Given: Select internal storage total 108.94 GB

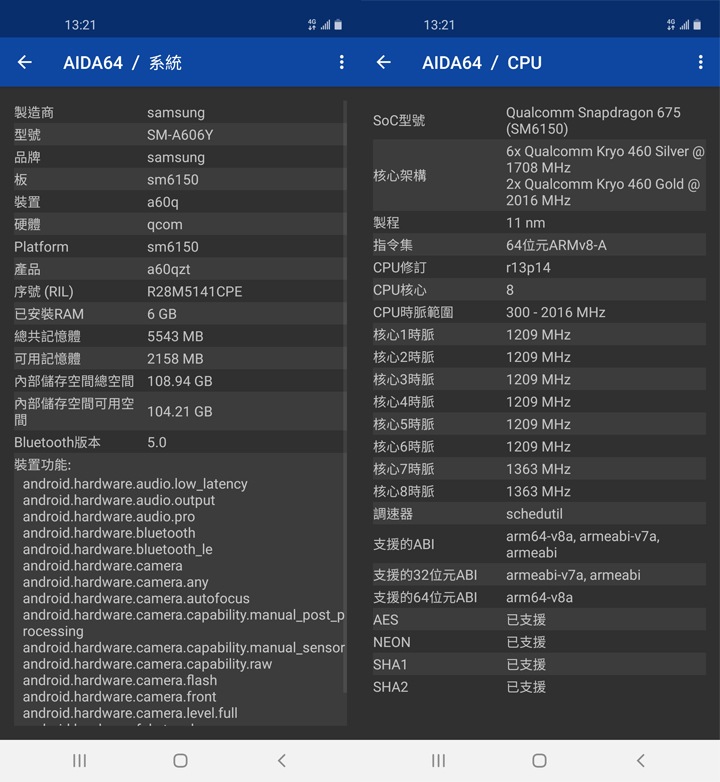Looking at the screenshot, I should (180, 382).
